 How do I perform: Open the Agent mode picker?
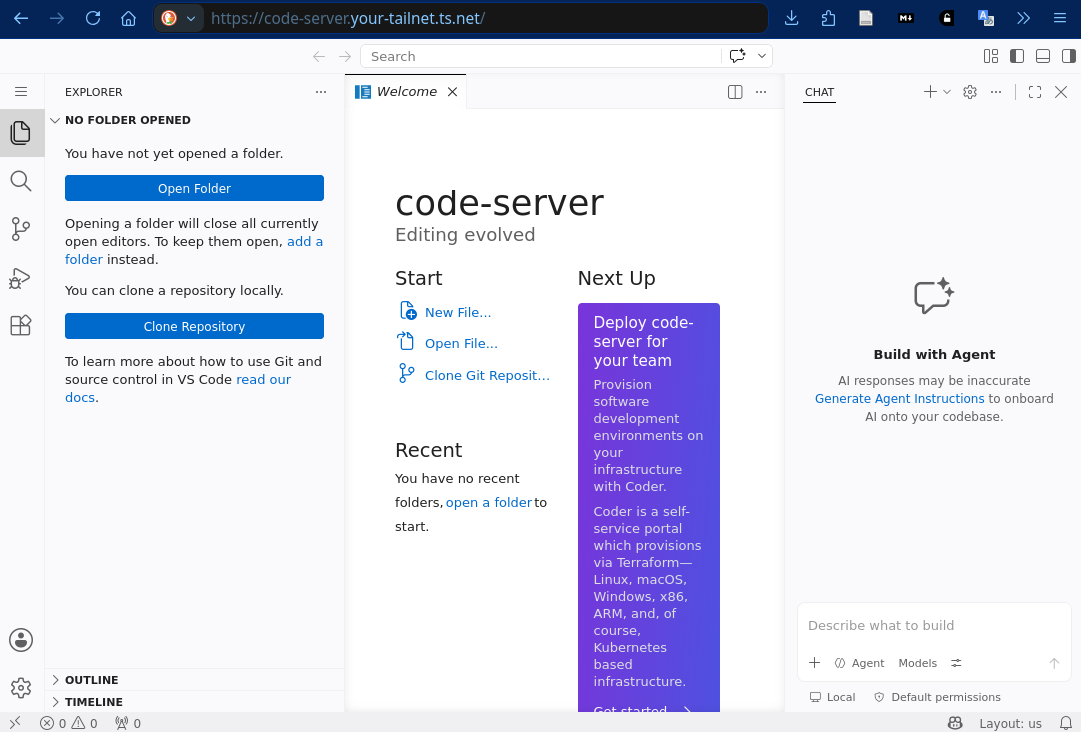click(859, 663)
